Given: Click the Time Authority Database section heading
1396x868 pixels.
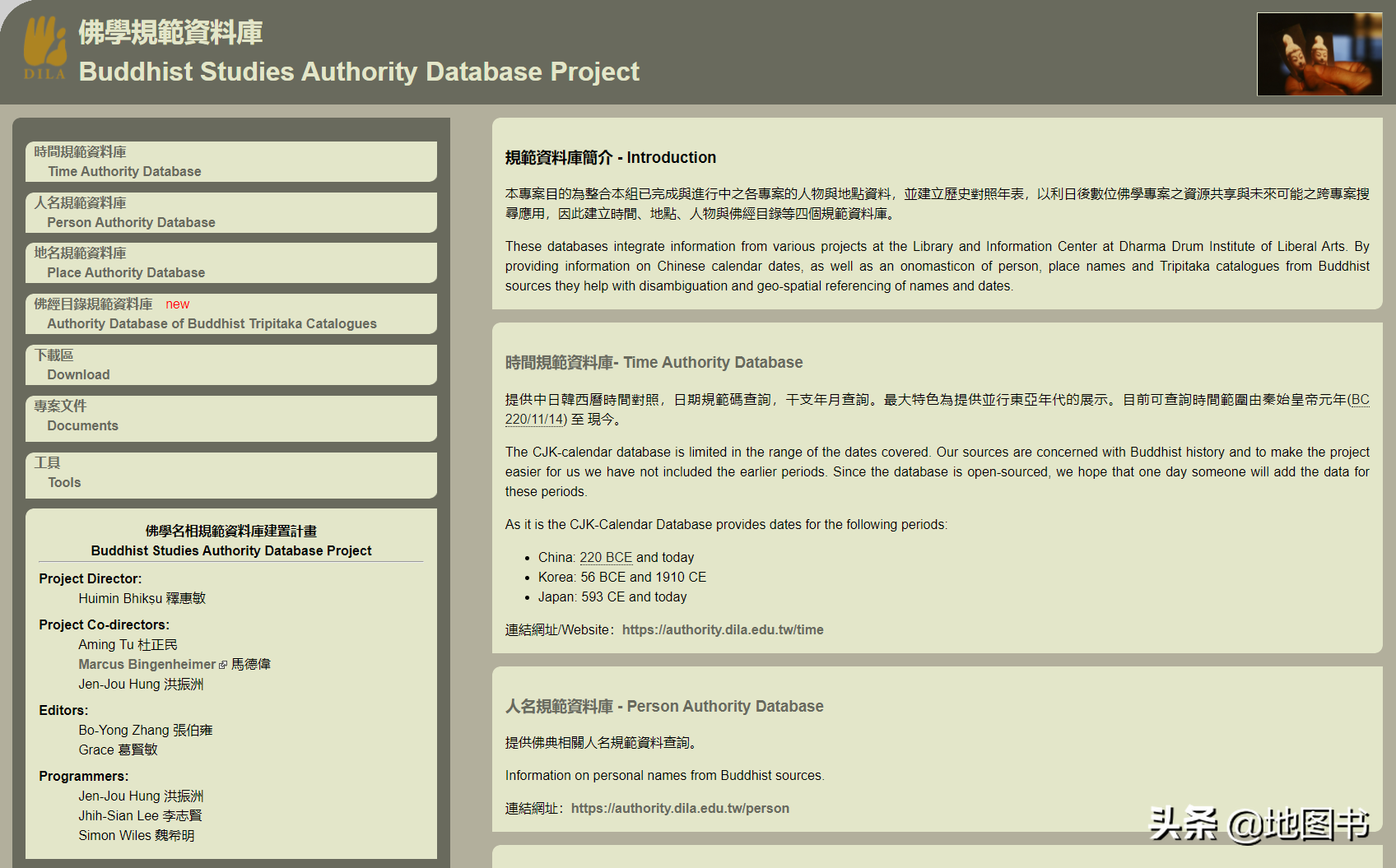Looking at the screenshot, I should (x=654, y=362).
